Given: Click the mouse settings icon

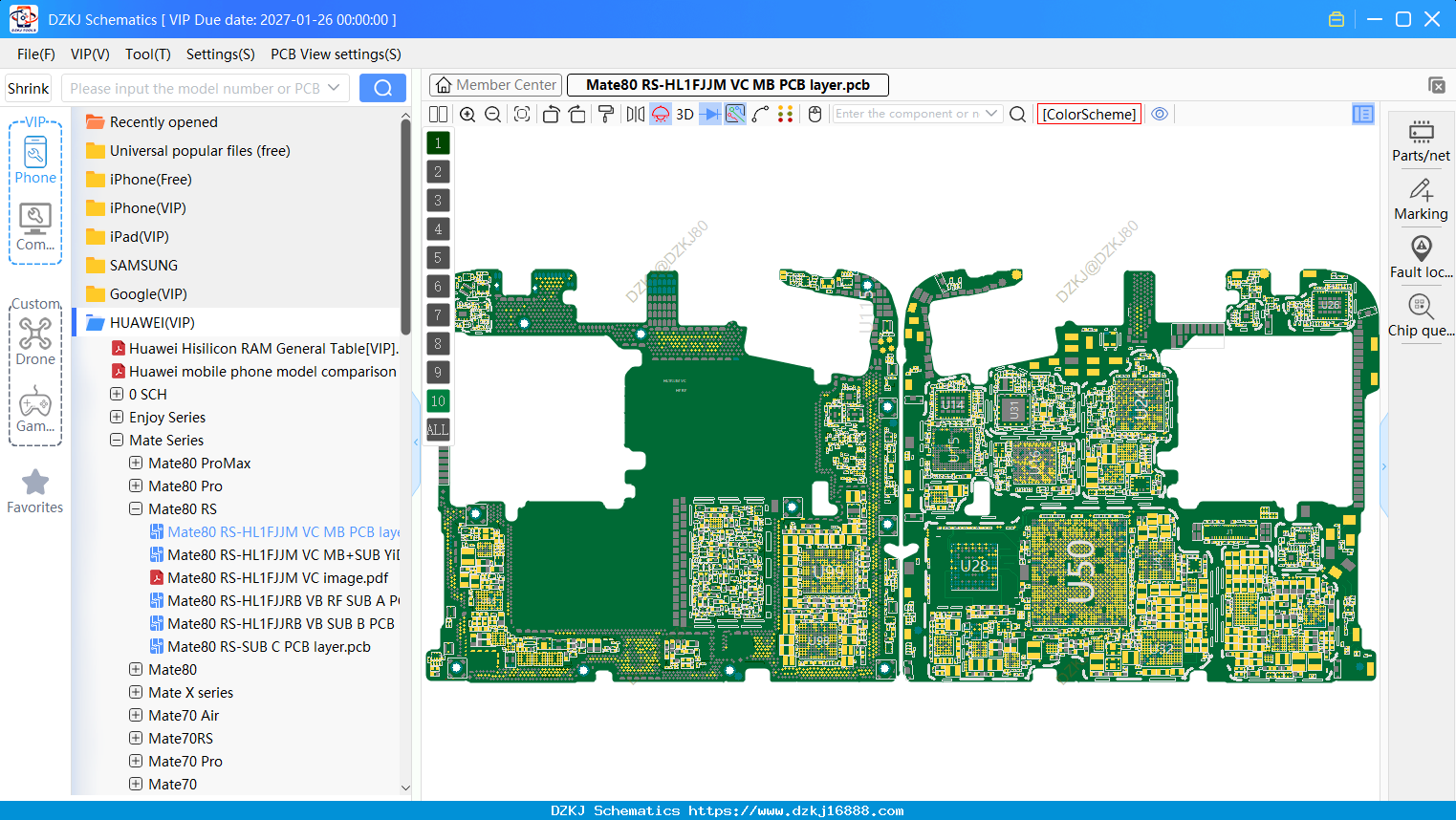Looking at the screenshot, I should pyautogui.click(x=815, y=114).
